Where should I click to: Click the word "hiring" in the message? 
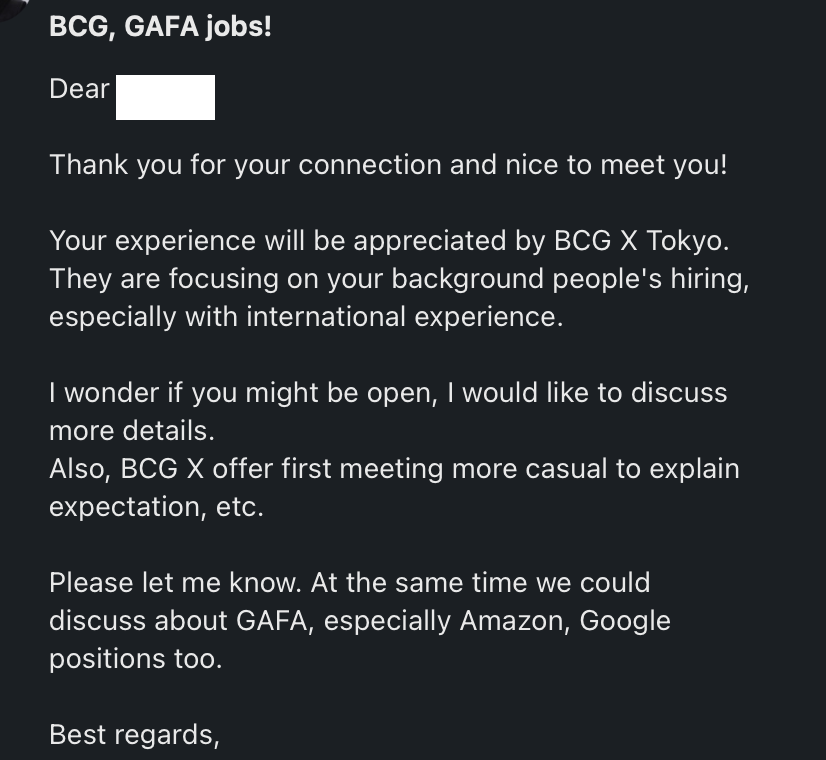pyautogui.click(x=706, y=279)
